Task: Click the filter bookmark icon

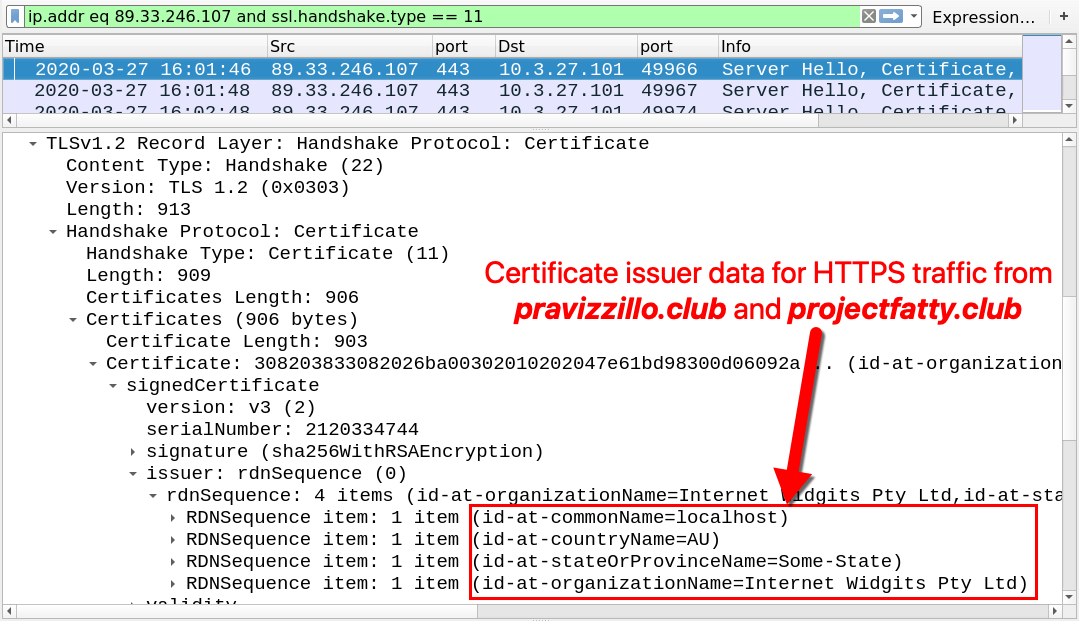Action: (14, 16)
